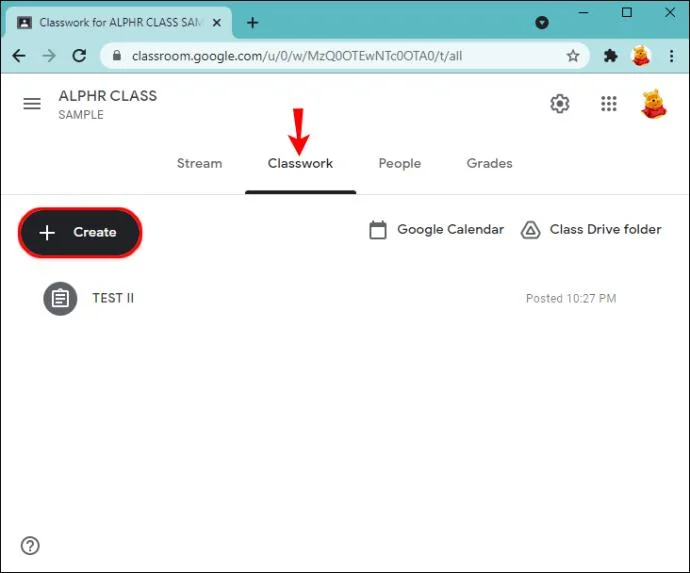Viewport: 690px width, 573px height.
Task: Click the ALPHR CLASS title
Action: 108,96
